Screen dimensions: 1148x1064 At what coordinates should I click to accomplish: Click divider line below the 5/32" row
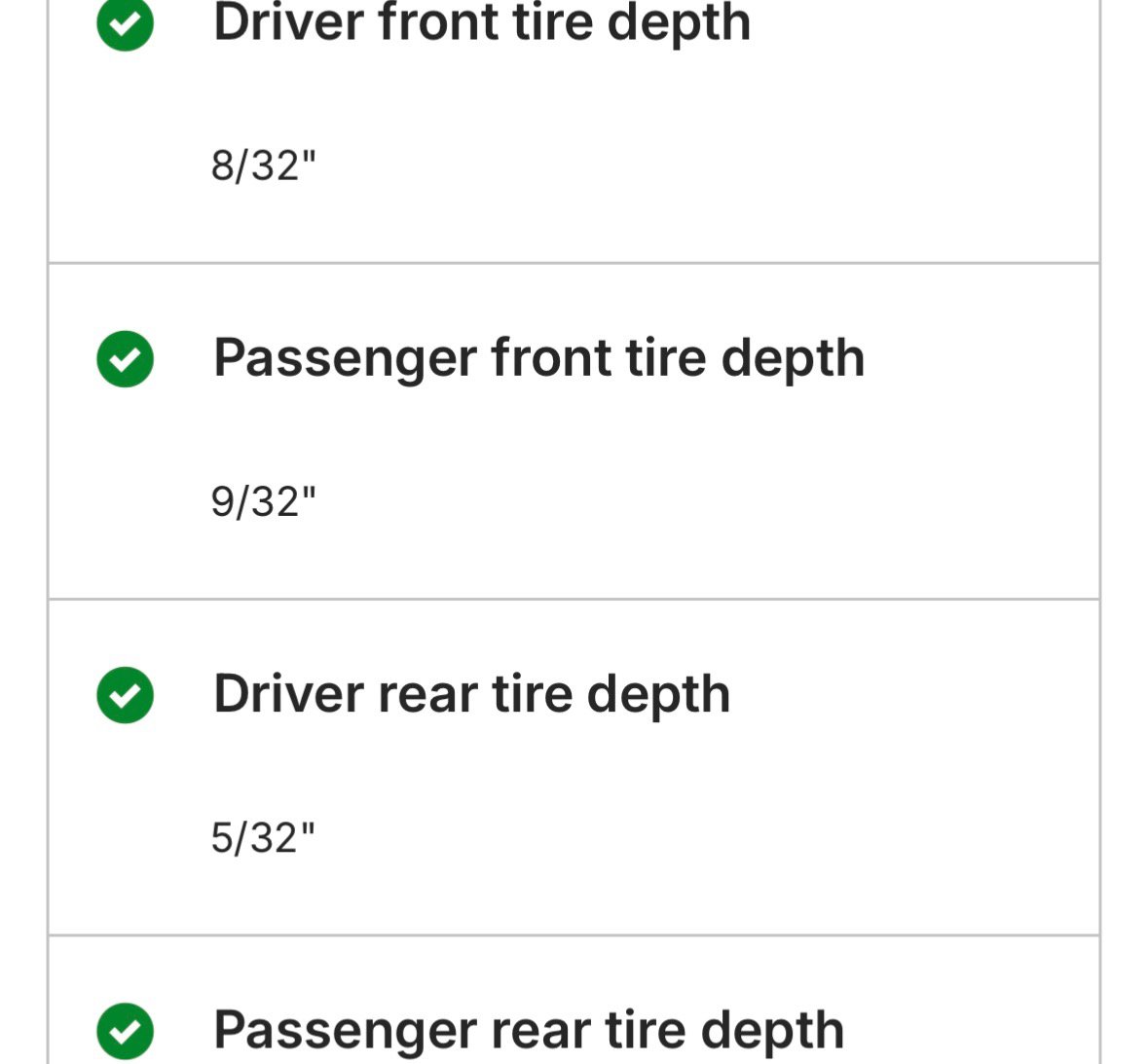point(574,936)
